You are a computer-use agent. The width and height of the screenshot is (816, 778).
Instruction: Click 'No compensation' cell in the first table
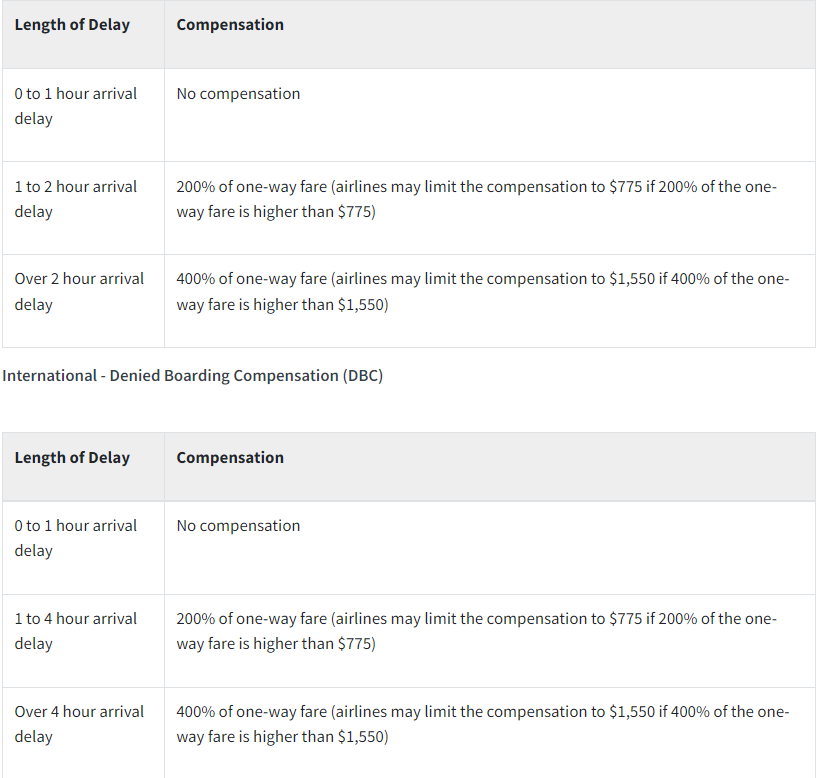pyautogui.click(x=238, y=94)
